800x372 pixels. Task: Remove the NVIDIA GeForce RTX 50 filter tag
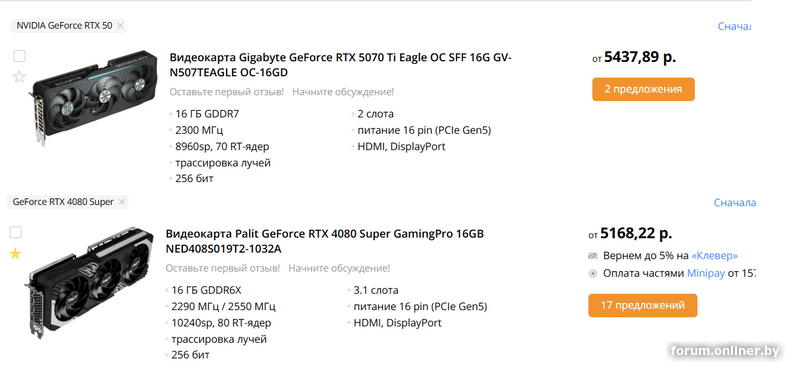click(120, 26)
